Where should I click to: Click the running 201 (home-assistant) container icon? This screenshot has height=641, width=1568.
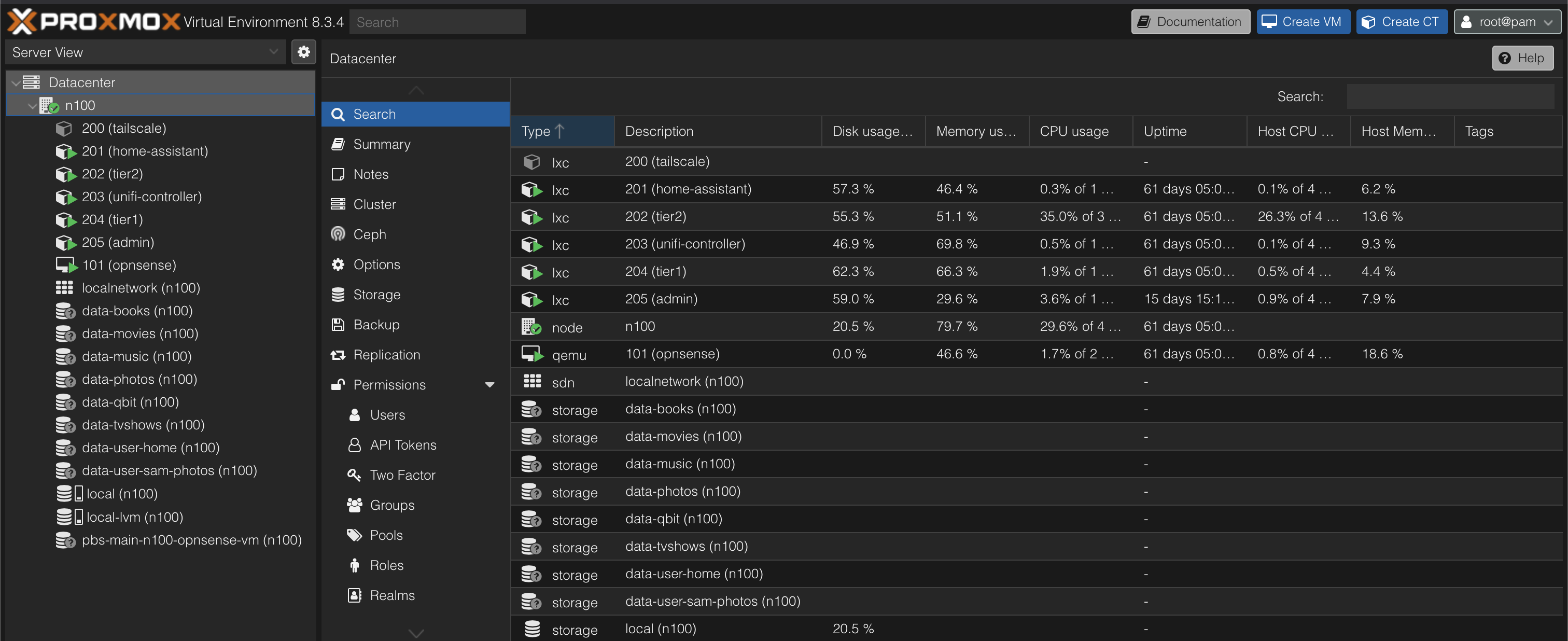point(66,151)
